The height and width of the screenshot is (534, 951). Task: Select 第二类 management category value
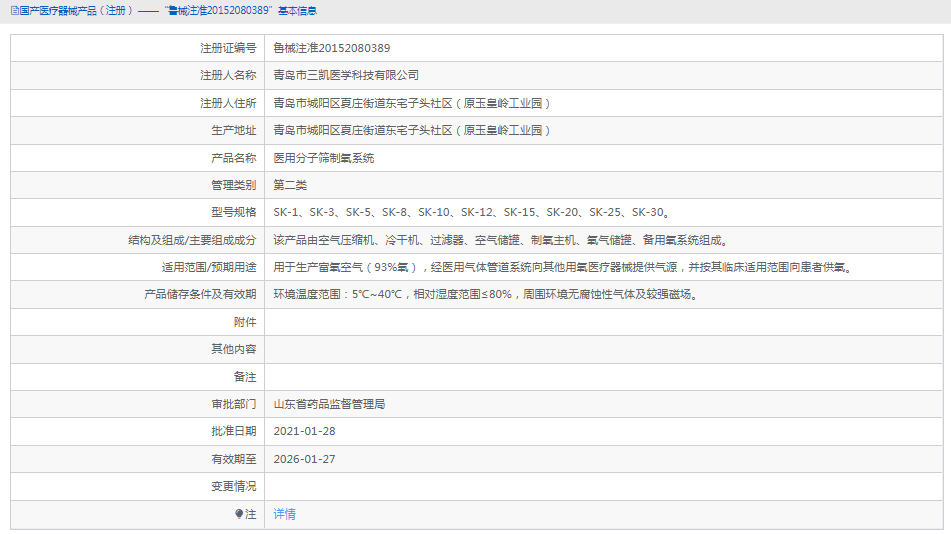tap(291, 185)
